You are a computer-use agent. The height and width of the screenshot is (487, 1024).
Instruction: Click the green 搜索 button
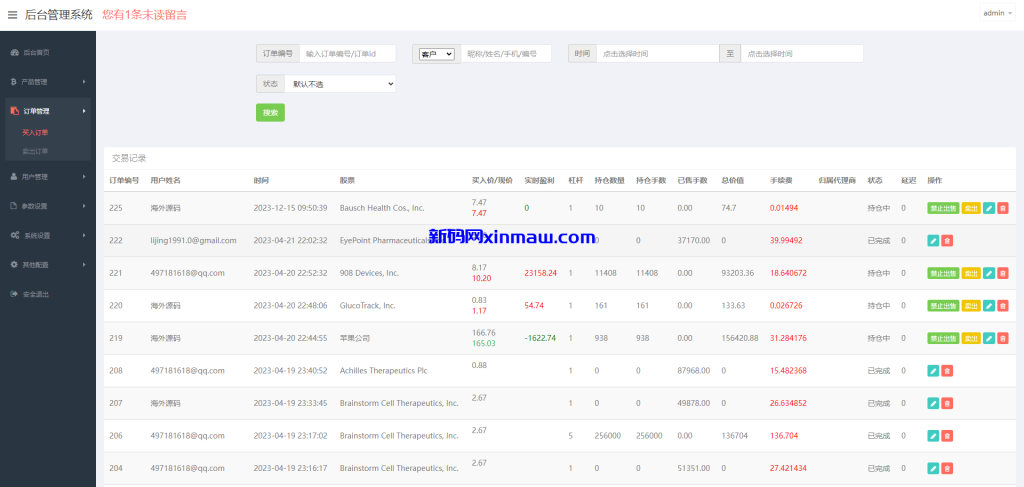270,112
